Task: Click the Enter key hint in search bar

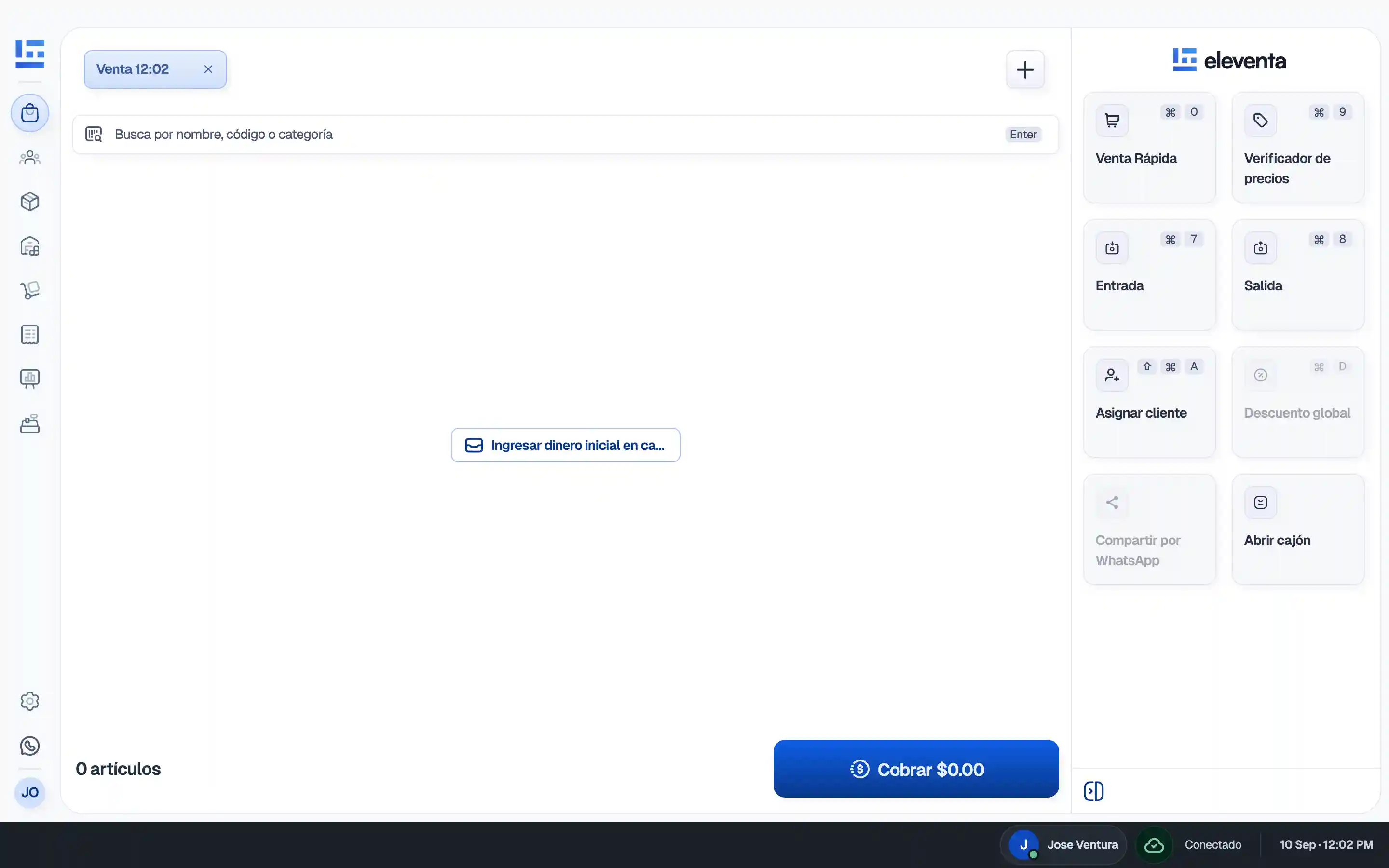Action: point(1023,135)
